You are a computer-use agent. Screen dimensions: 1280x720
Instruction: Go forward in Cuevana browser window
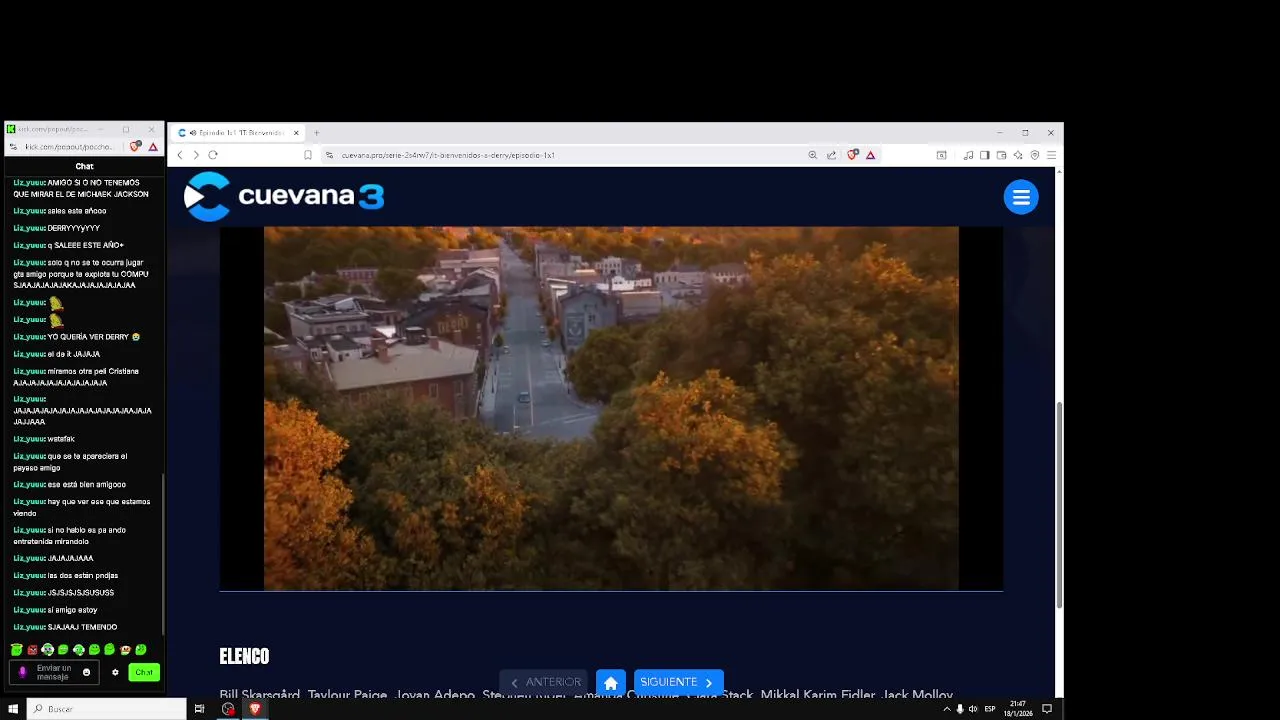click(196, 155)
